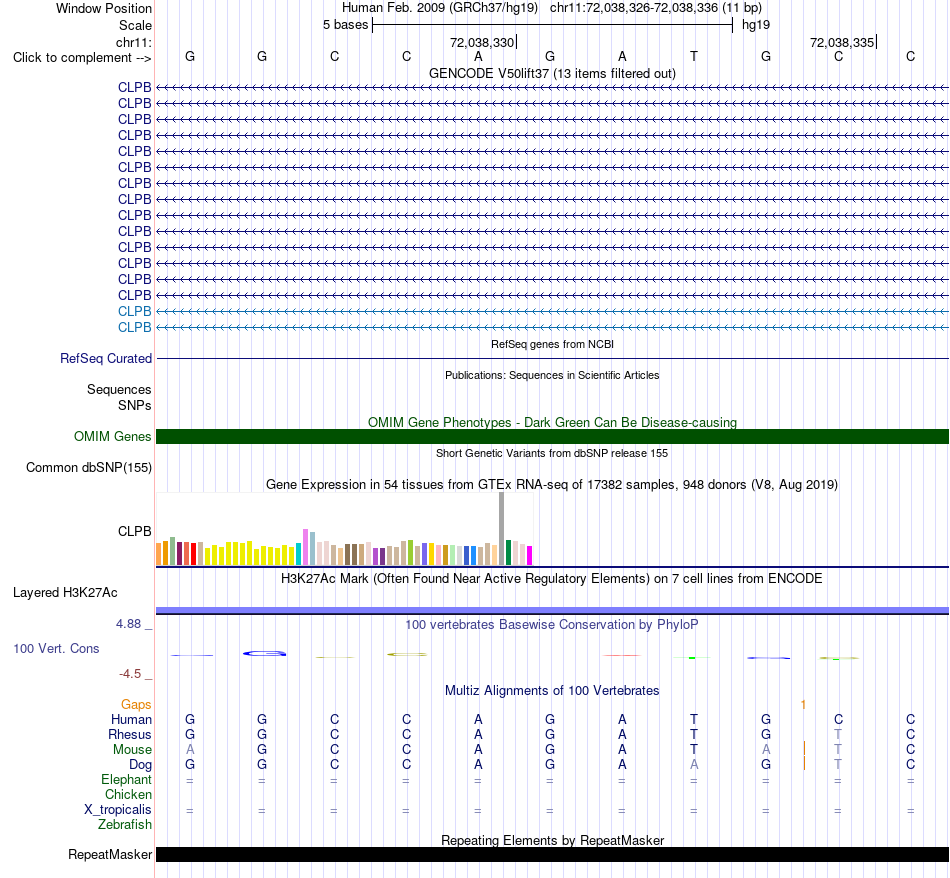Click the black RepeatMasker bar
Image resolution: width=950 pixels, height=878 pixels.
tap(552, 854)
